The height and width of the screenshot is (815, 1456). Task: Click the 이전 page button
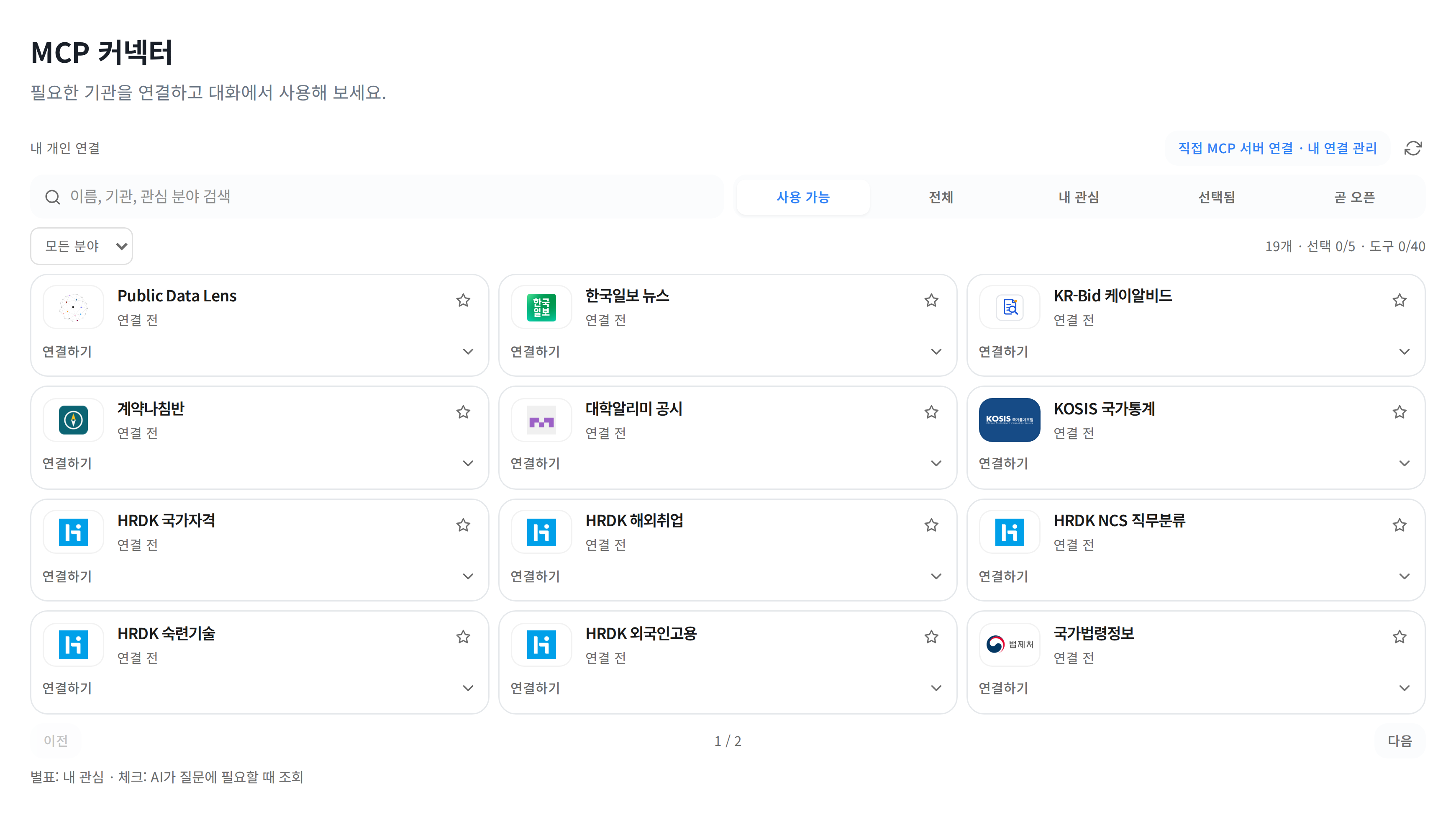coord(55,741)
